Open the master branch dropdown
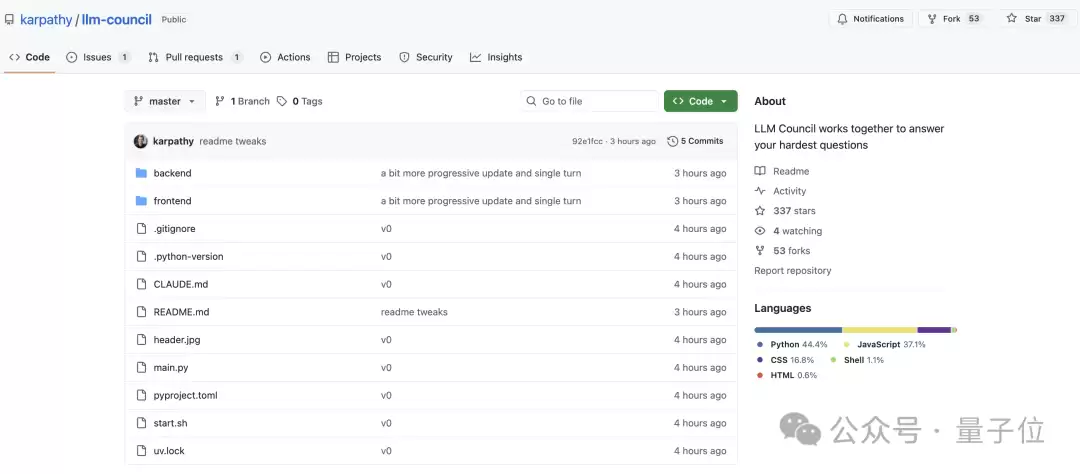The height and width of the screenshot is (474, 1080). coord(165,101)
